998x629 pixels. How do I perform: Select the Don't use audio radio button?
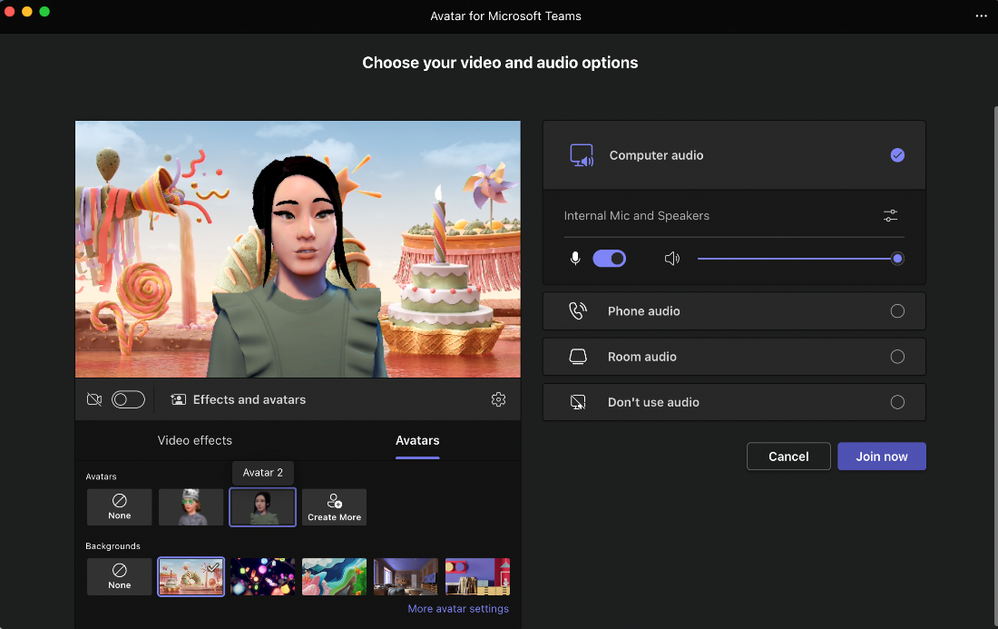pyautogui.click(x=897, y=402)
